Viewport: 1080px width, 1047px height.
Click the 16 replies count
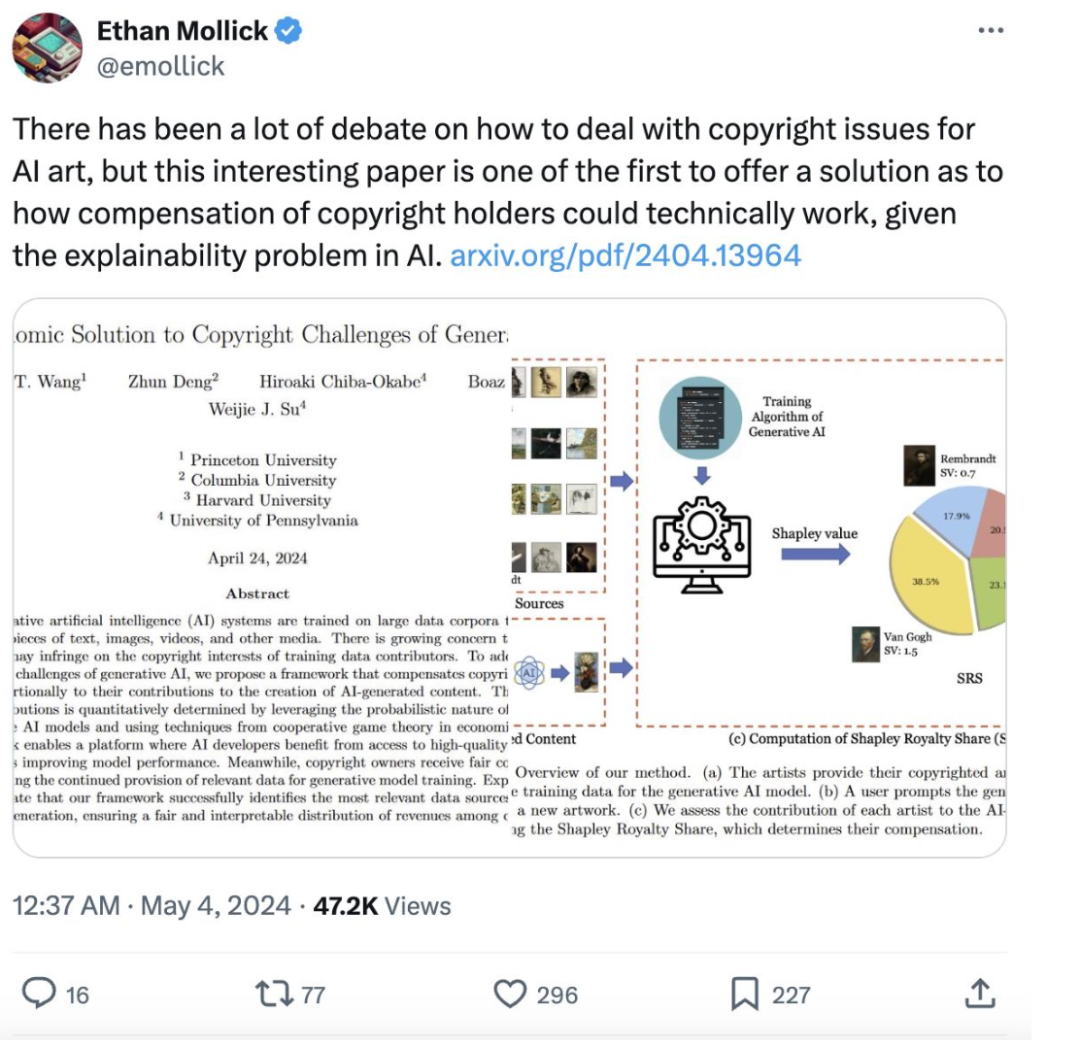(77, 995)
